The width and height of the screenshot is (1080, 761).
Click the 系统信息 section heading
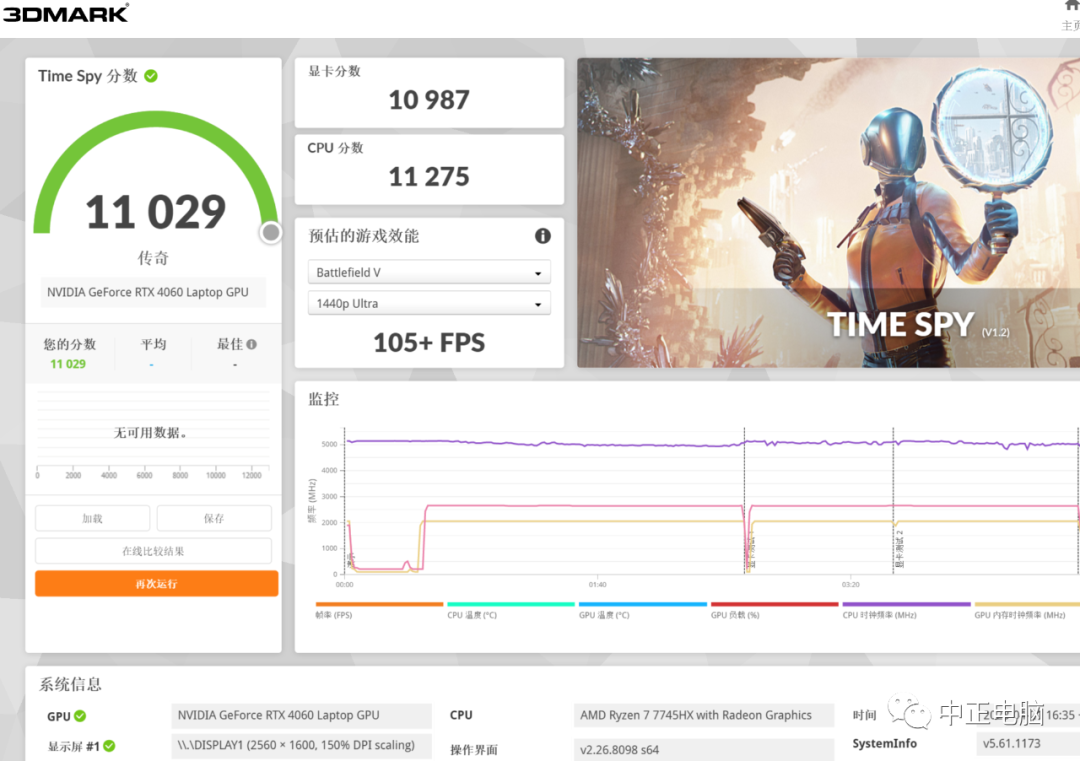[x=70, y=685]
